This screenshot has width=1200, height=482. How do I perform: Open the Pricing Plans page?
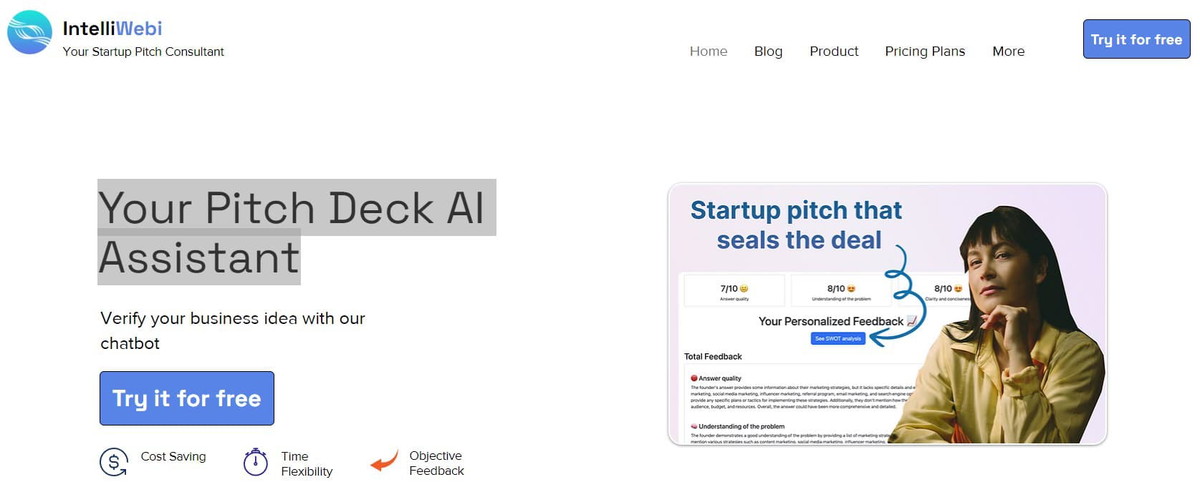(925, 51)
